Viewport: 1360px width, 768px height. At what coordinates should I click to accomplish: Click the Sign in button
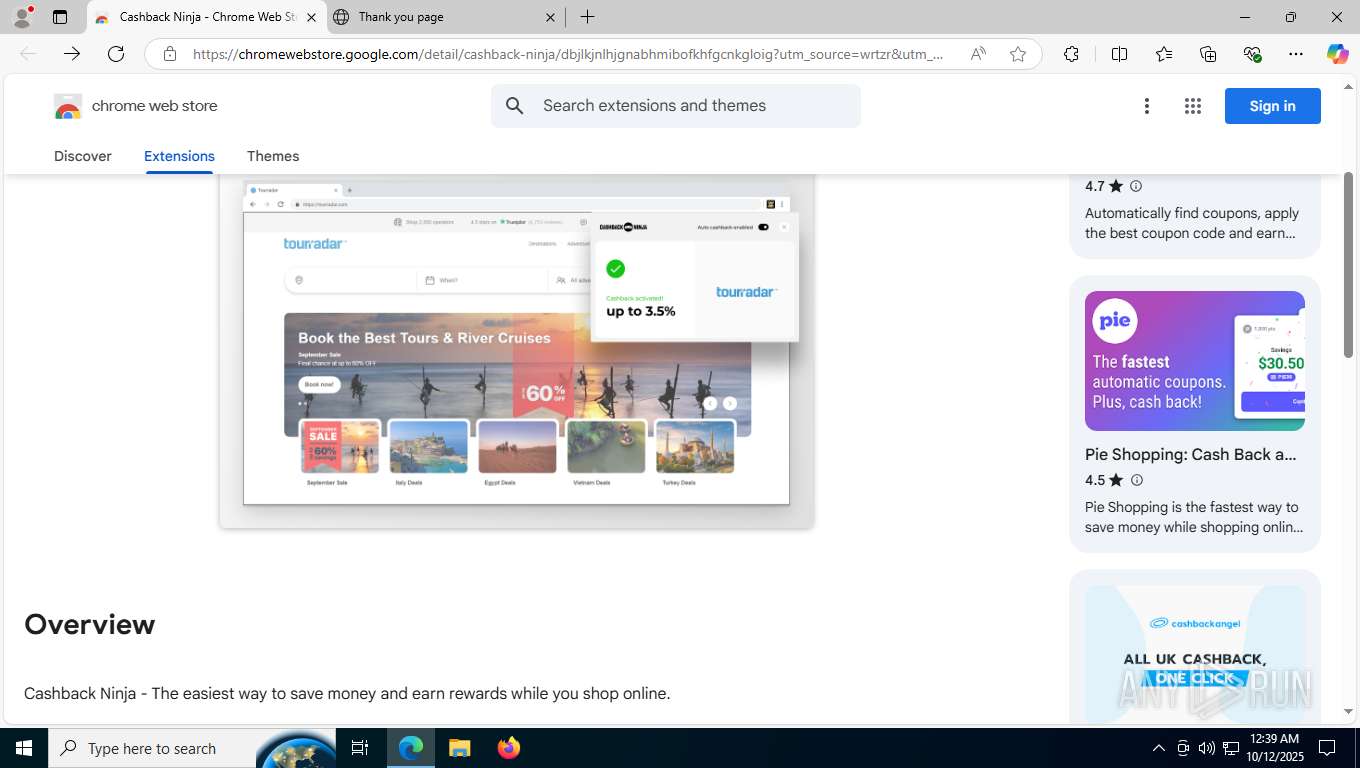click(1272, 106)
